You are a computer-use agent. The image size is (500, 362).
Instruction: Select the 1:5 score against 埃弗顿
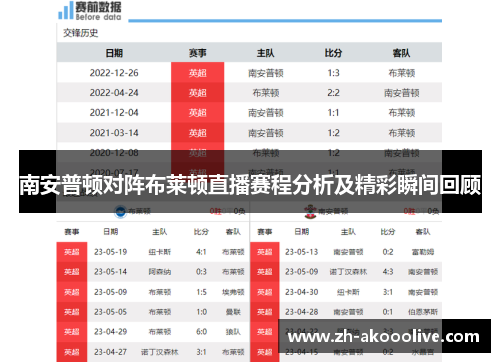201,292
